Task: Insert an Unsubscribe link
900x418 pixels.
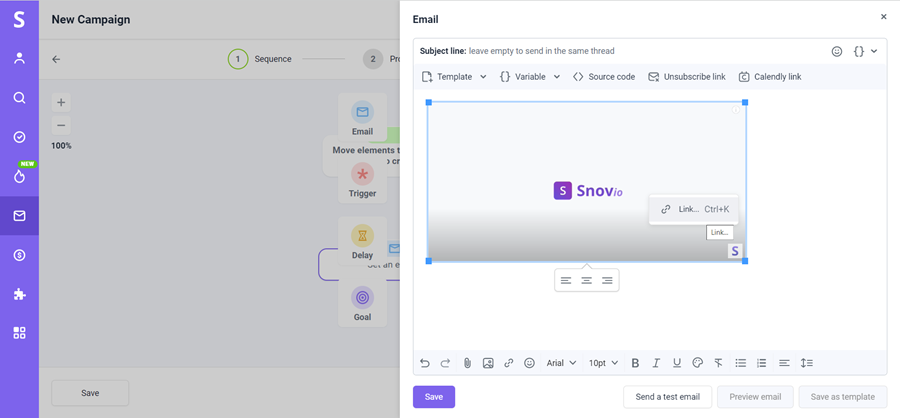Action: point(687,77)
